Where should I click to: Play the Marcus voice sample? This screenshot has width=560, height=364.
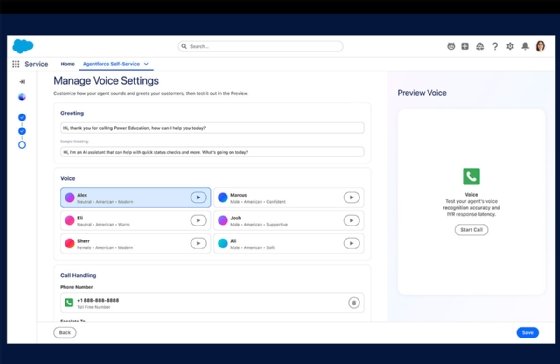[x=351, y=198]
